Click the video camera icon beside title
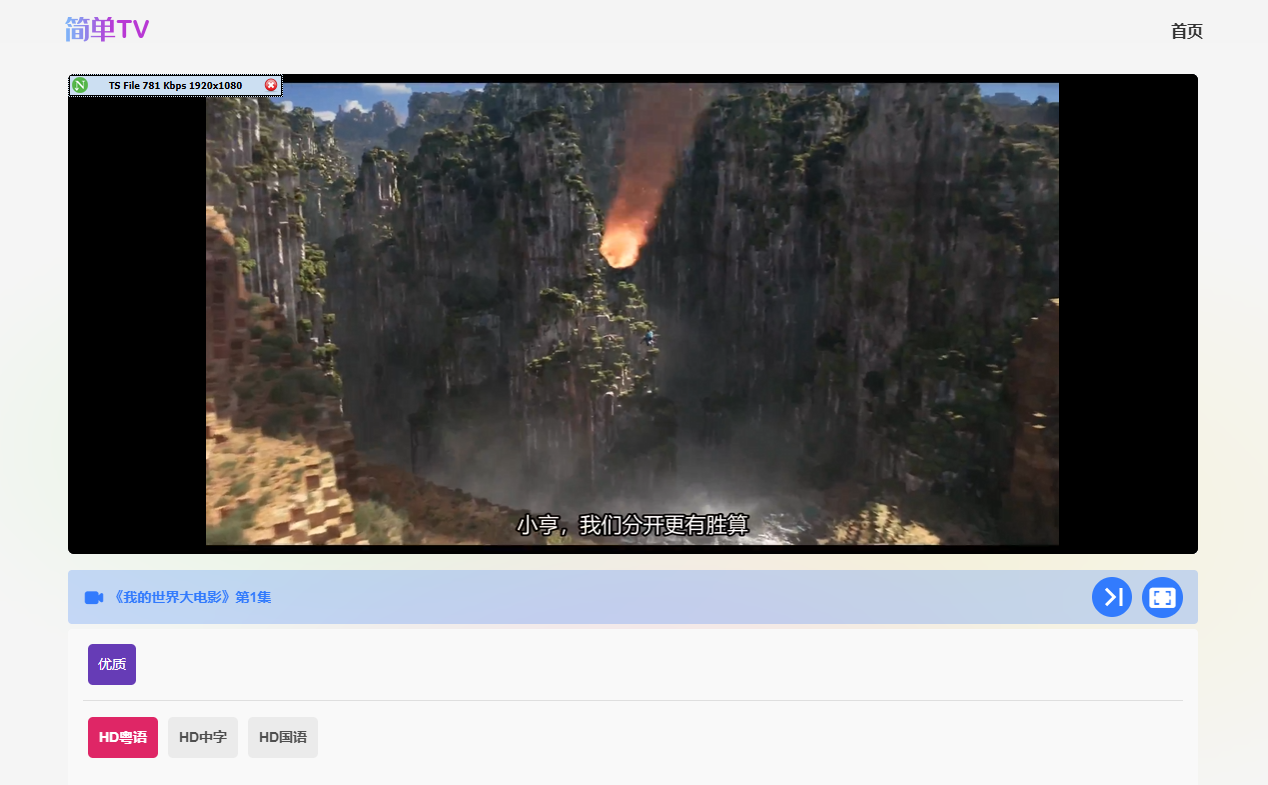The width and height of the screenshot is (1268, 785). click(94, 597)
